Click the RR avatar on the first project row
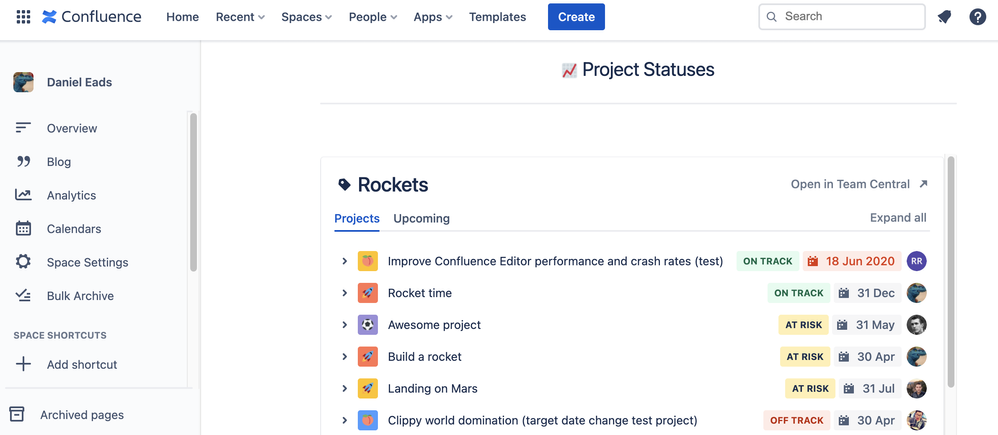The height and width of the screenshot is (435, 998). coord(917,261)
